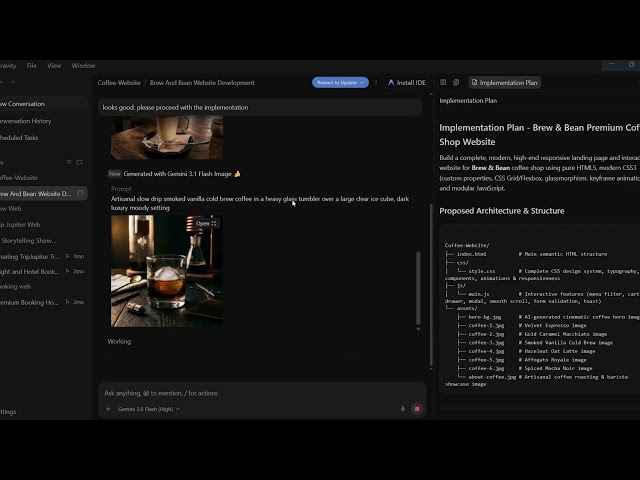Open the View menu

point(54,66)
